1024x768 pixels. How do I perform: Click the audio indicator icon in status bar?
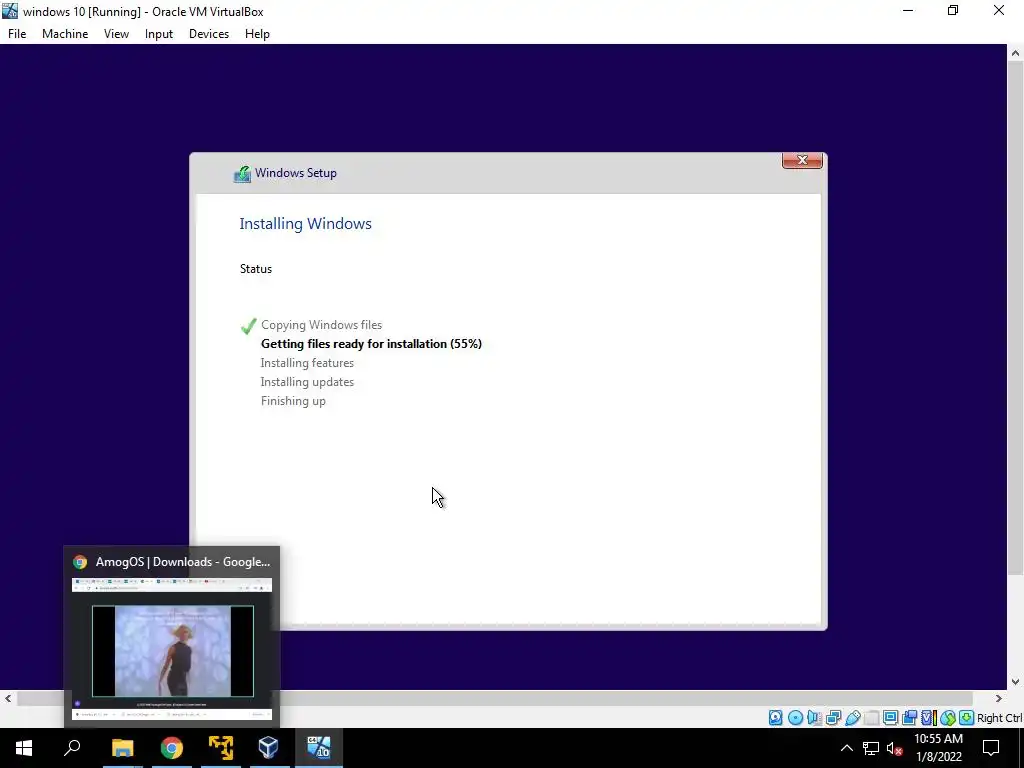tap(814, 718)
